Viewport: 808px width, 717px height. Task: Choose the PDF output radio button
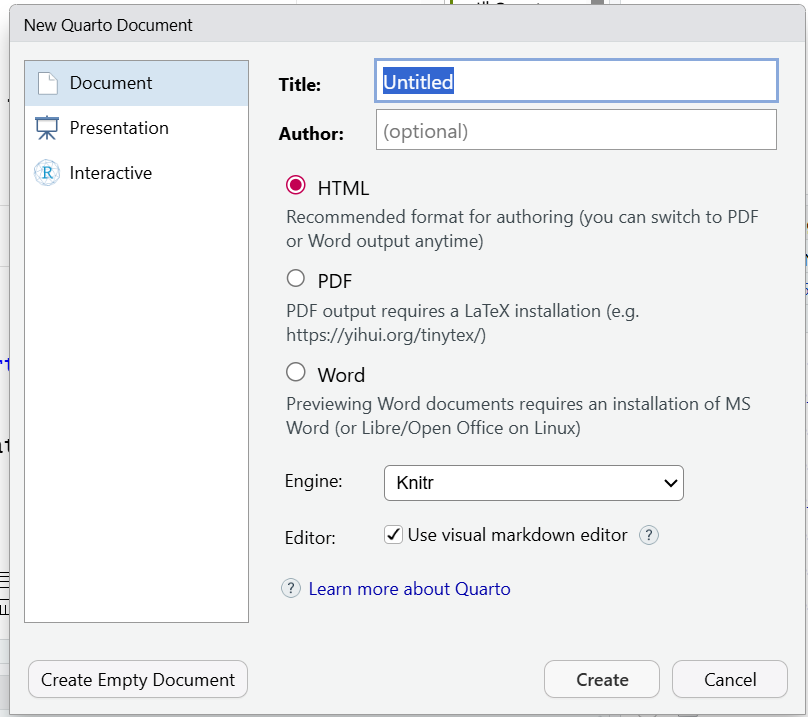(296, 279)
